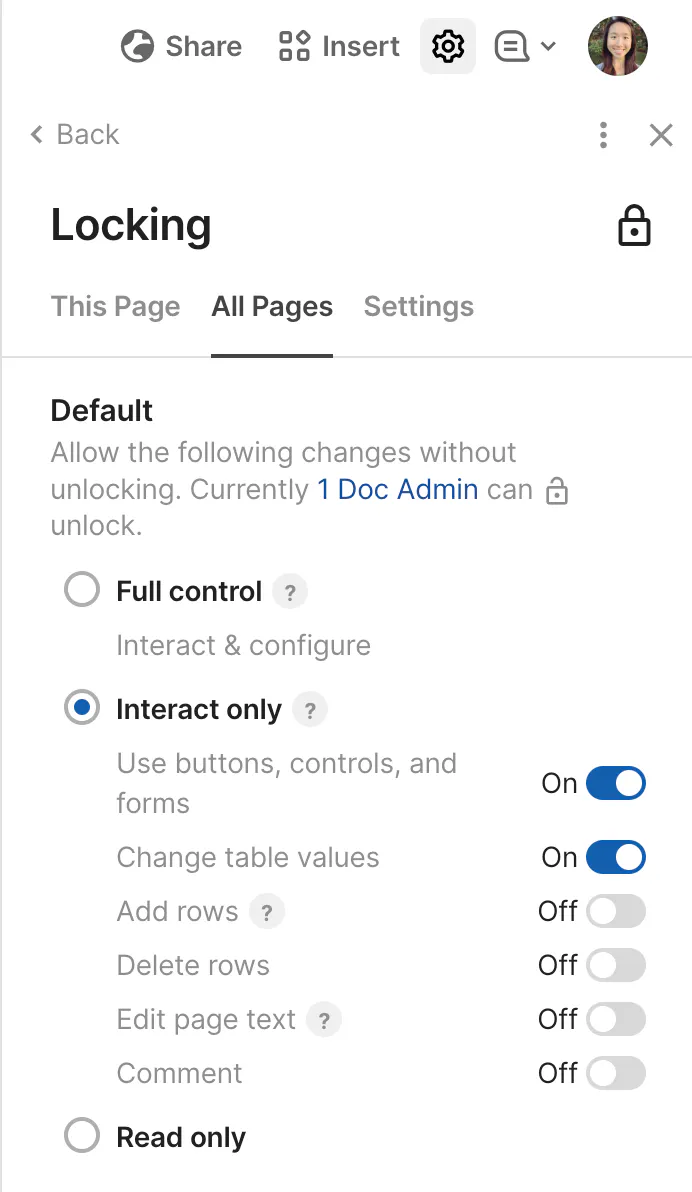Click the Share globe icon

pos(137,47)
